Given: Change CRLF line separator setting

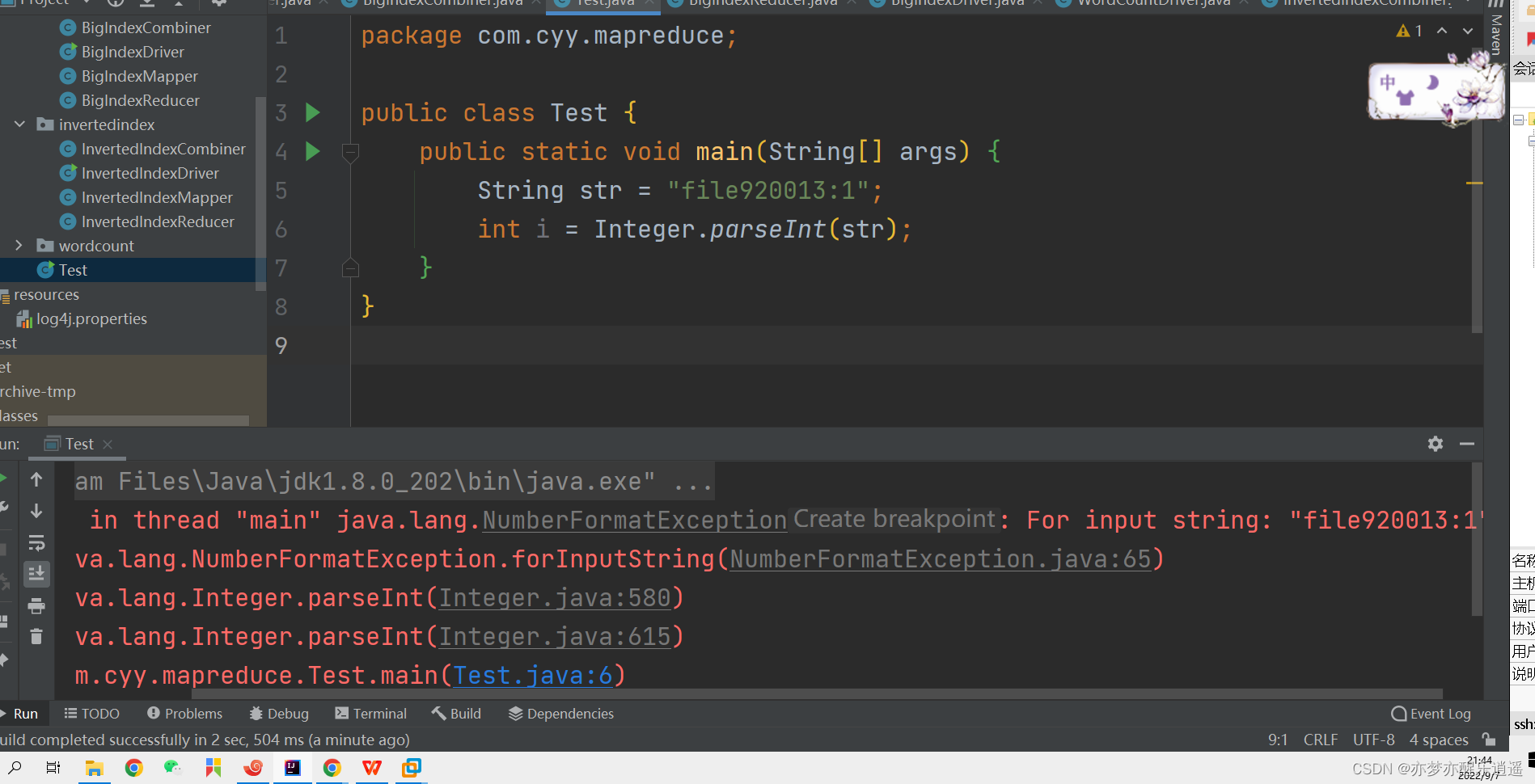Looking at the screenshot, I should coord(1321,740).
